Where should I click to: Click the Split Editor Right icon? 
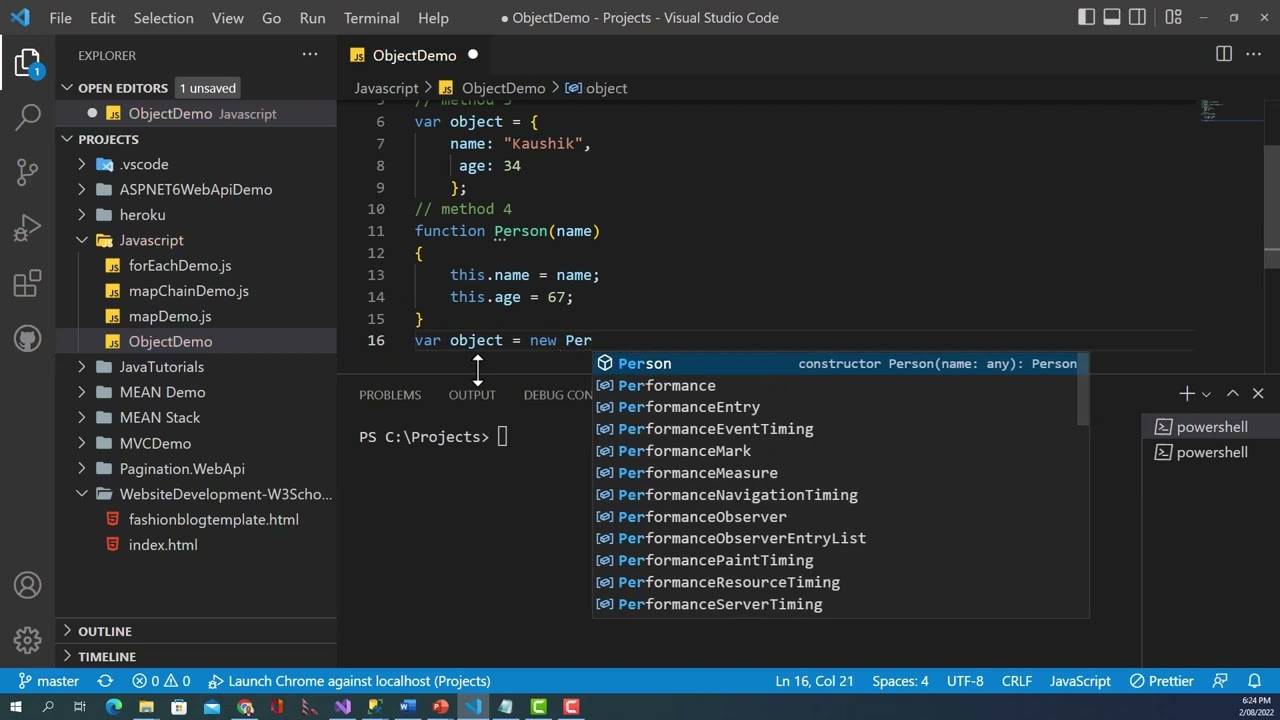point(1224,54)
